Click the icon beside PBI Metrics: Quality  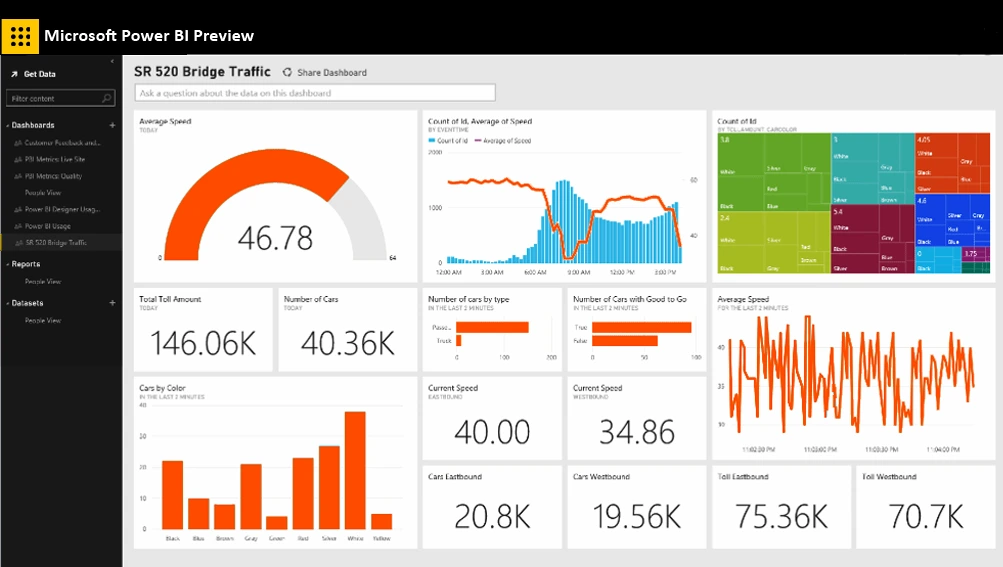pos(18,176)
